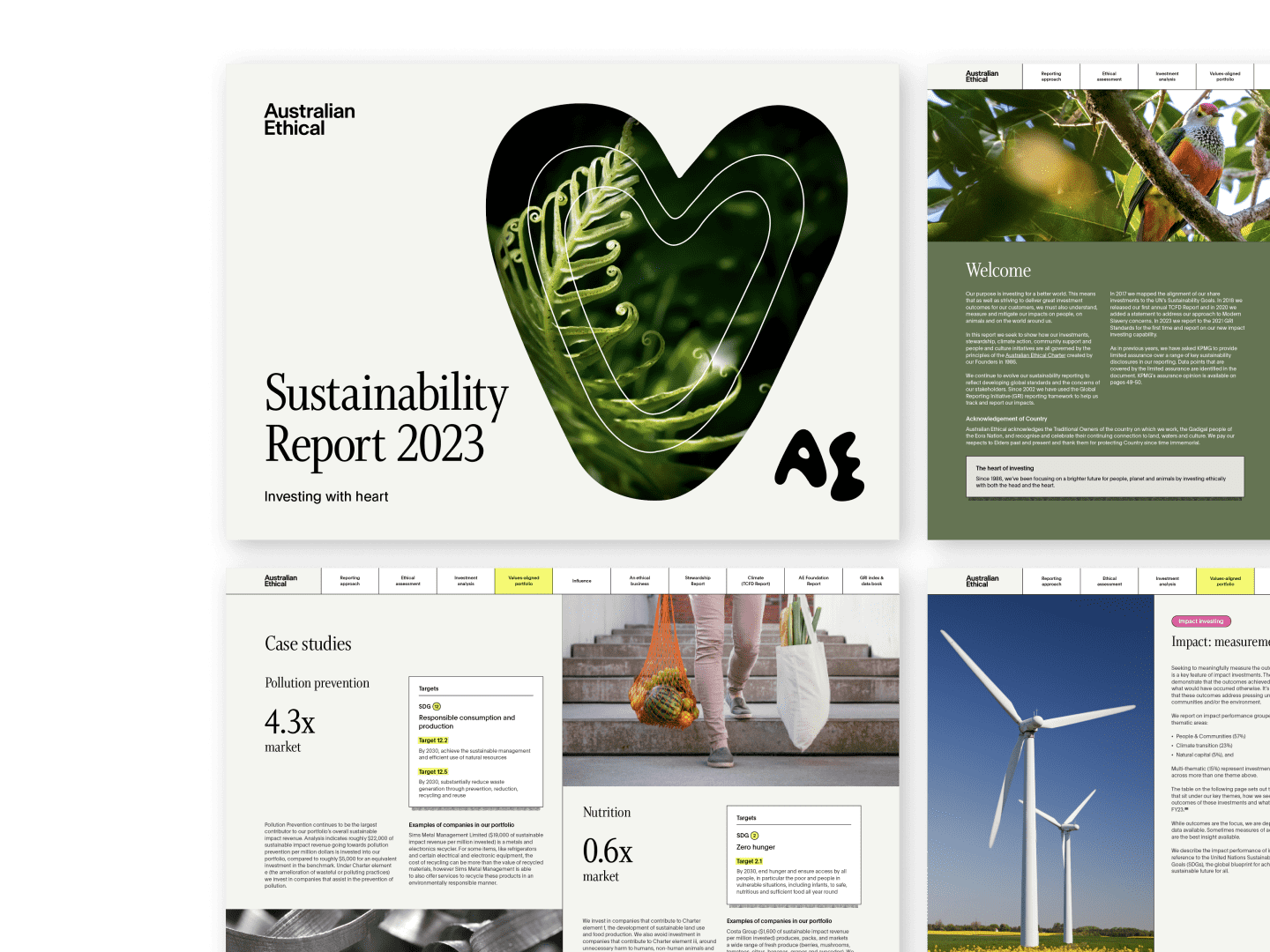The image size is (1270, 952).
Task: Click Examples of companies heading under Pollution prevention
Action: pyautogui.click(x=461, y=825)
